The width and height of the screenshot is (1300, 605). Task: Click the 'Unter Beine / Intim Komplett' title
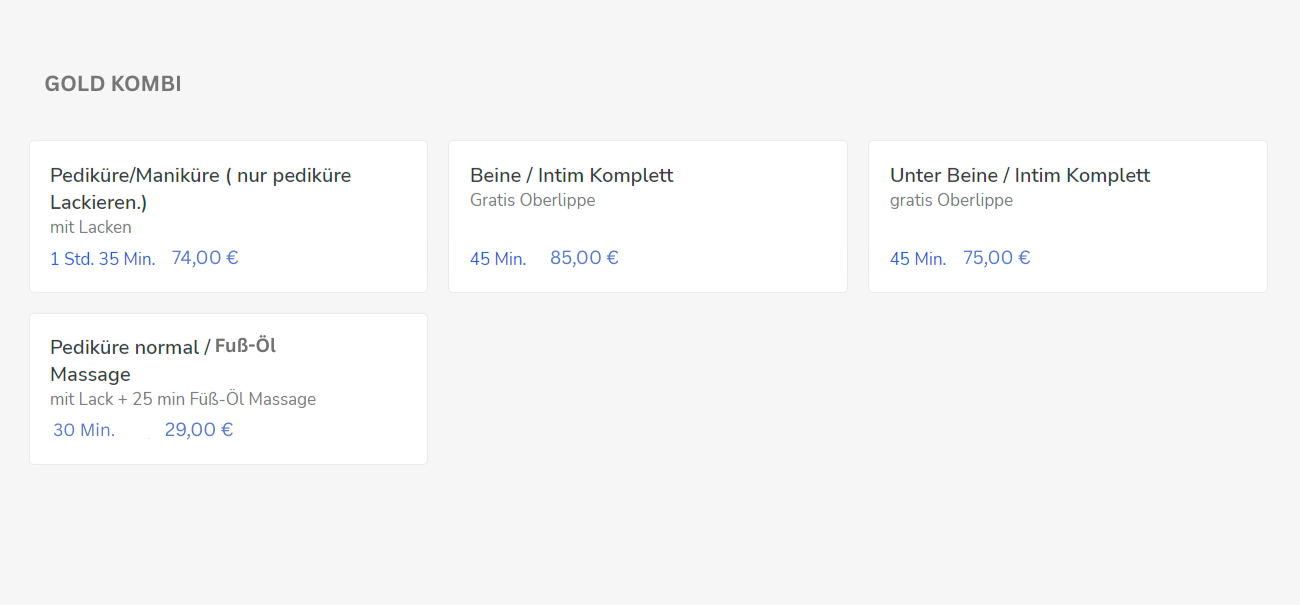tap(1020, 175)
